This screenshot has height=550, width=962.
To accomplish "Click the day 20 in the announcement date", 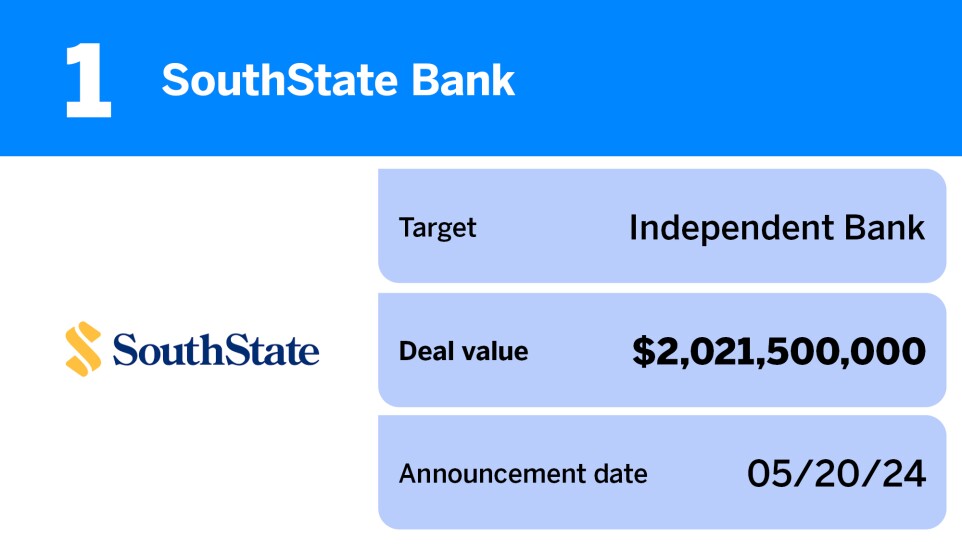I will tap(837, 473).
